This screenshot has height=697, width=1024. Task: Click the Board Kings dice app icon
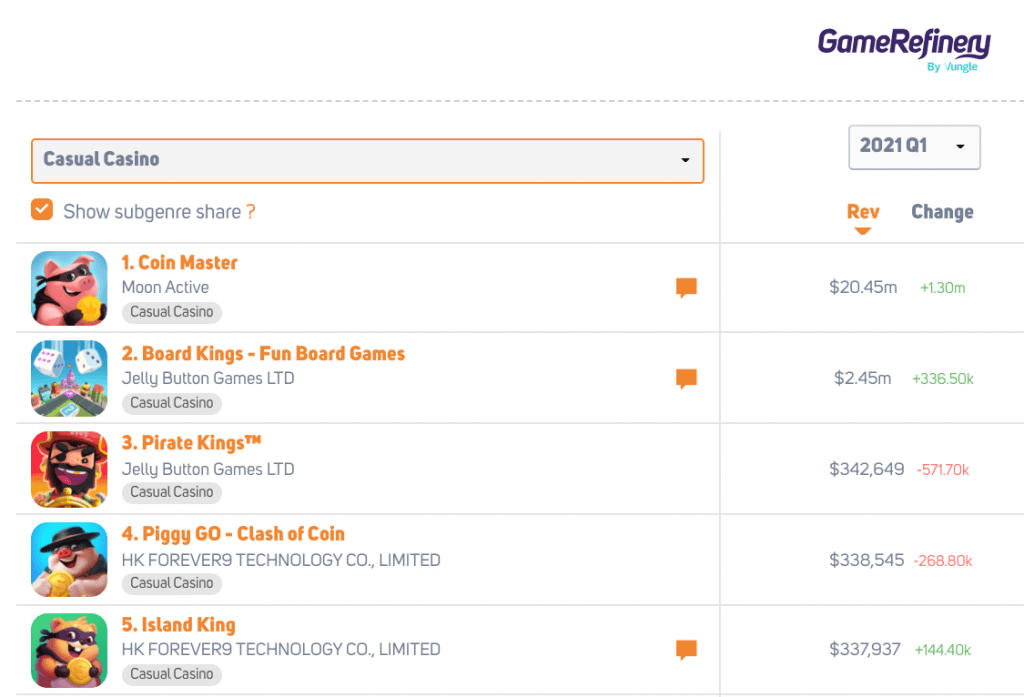click(x=69, y=379)
